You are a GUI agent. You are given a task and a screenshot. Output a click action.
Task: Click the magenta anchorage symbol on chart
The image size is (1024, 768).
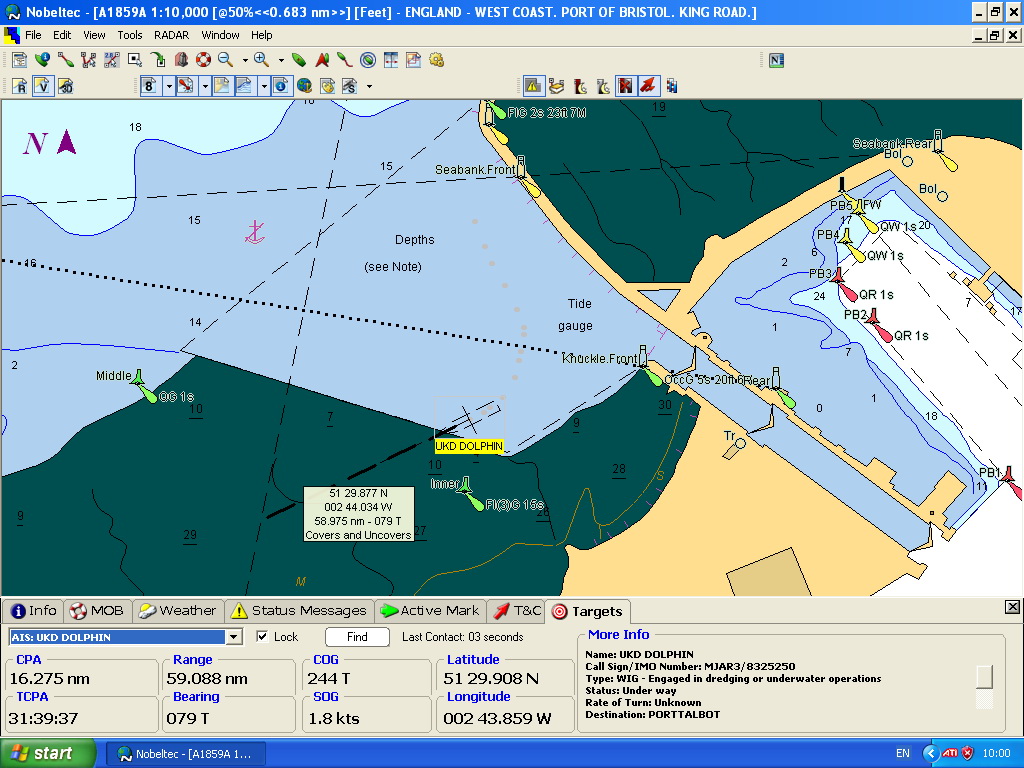point(255,232)
